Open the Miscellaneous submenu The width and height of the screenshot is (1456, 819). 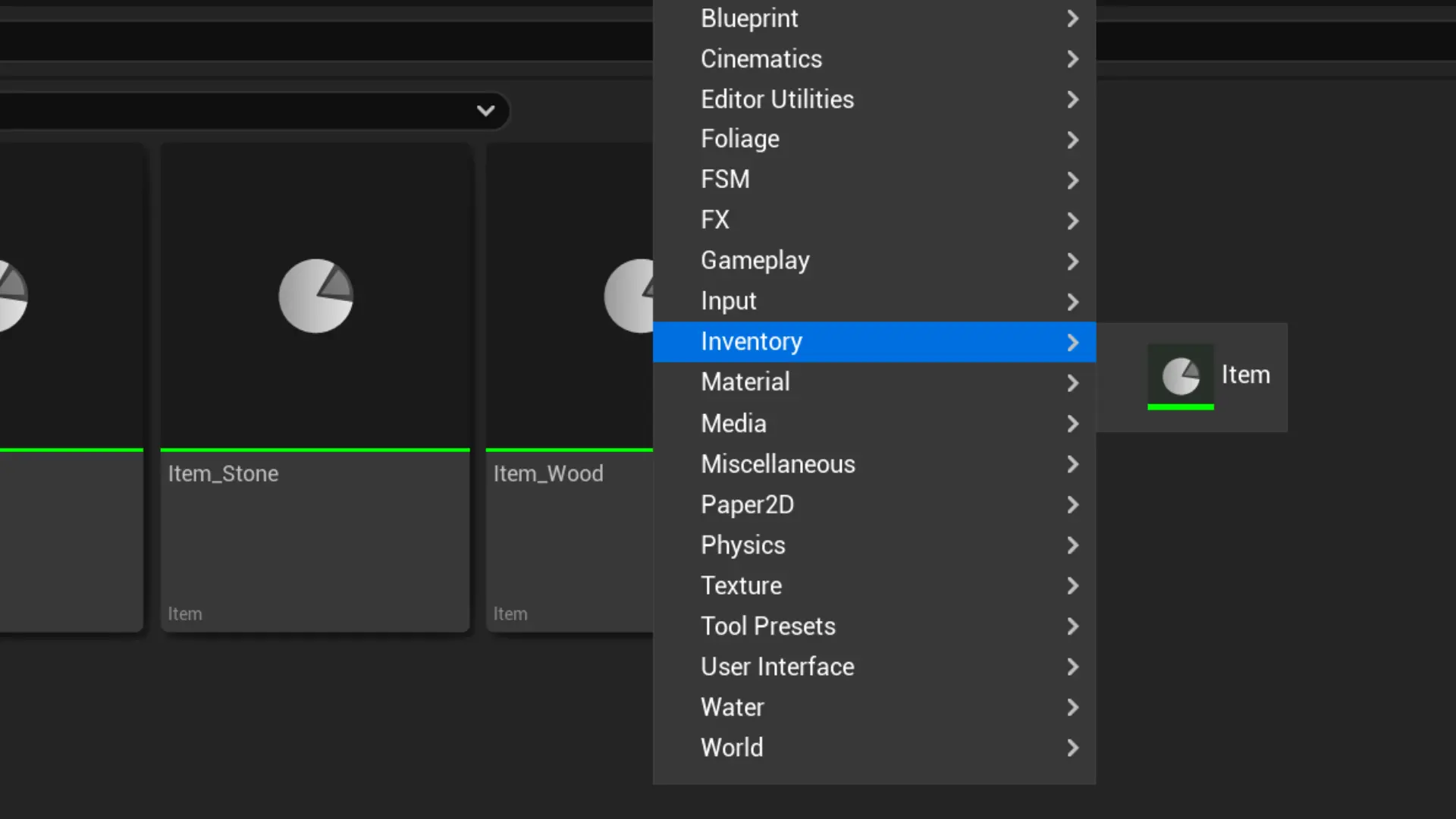tap(874, 464)
